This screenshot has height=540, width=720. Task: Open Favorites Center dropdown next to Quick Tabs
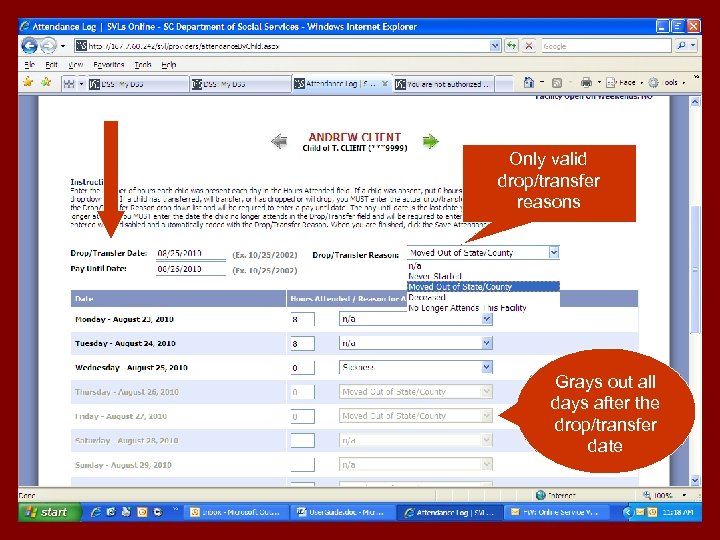point(82,84)
